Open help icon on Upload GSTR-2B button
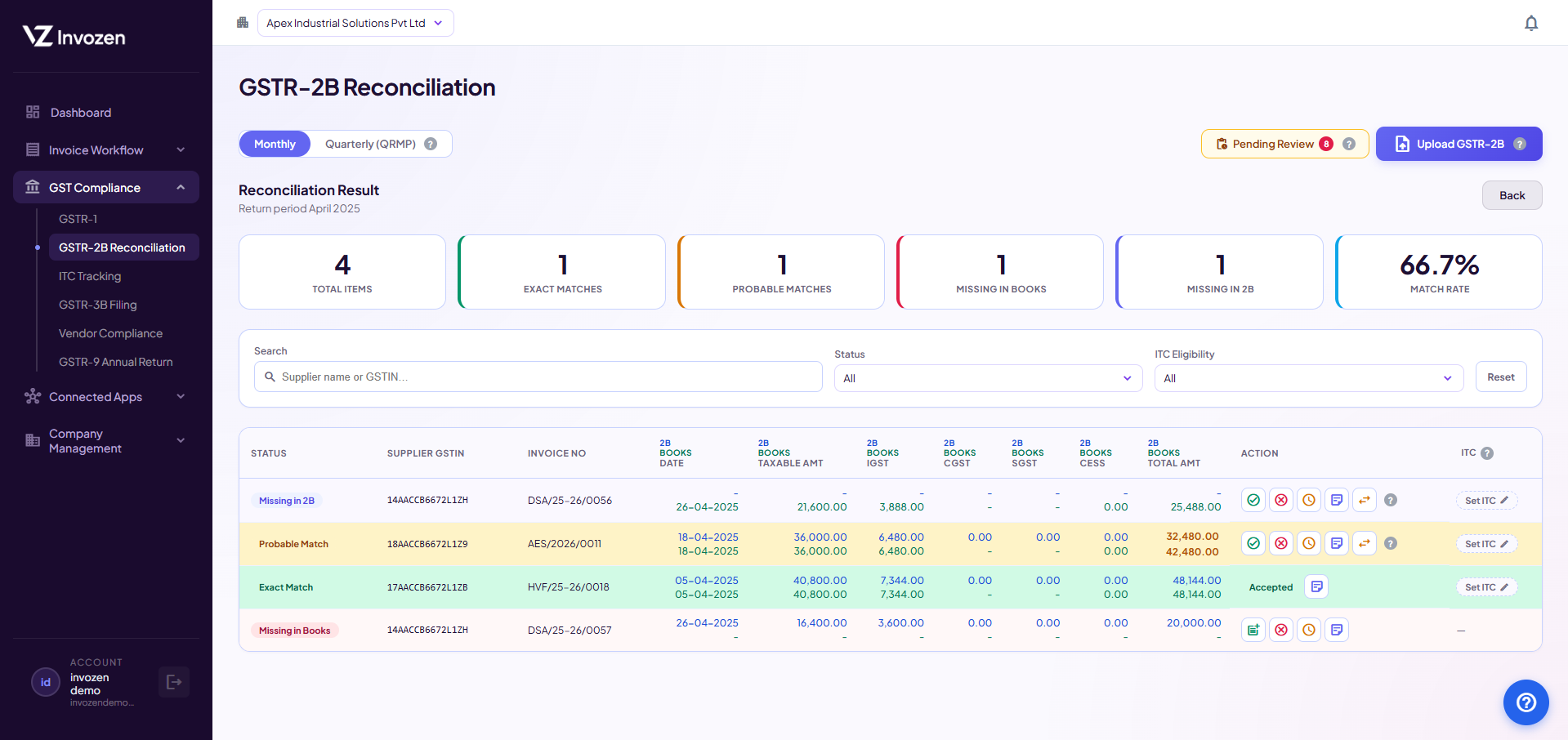1568x740 pixels. coord(1520,144)
